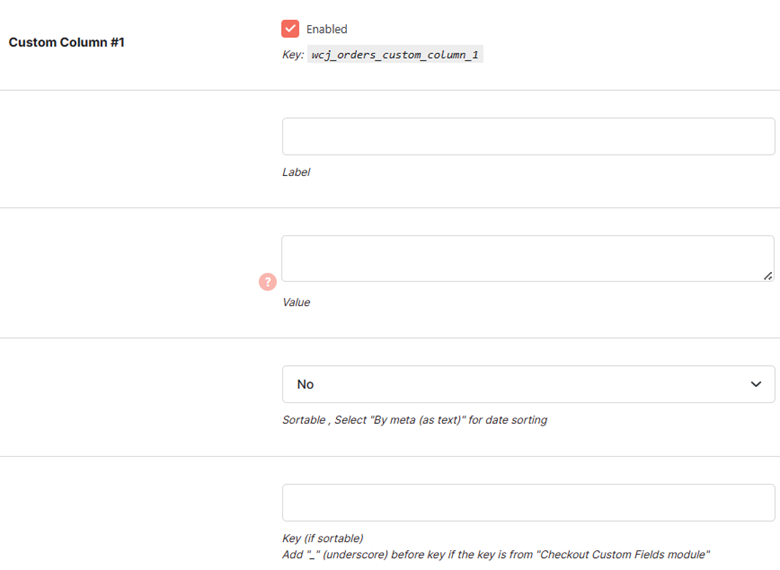The height and width of the screenshot is (570, 780).
Task: Toggle the column via the "Enabled" label text
Action: (326, 29)
